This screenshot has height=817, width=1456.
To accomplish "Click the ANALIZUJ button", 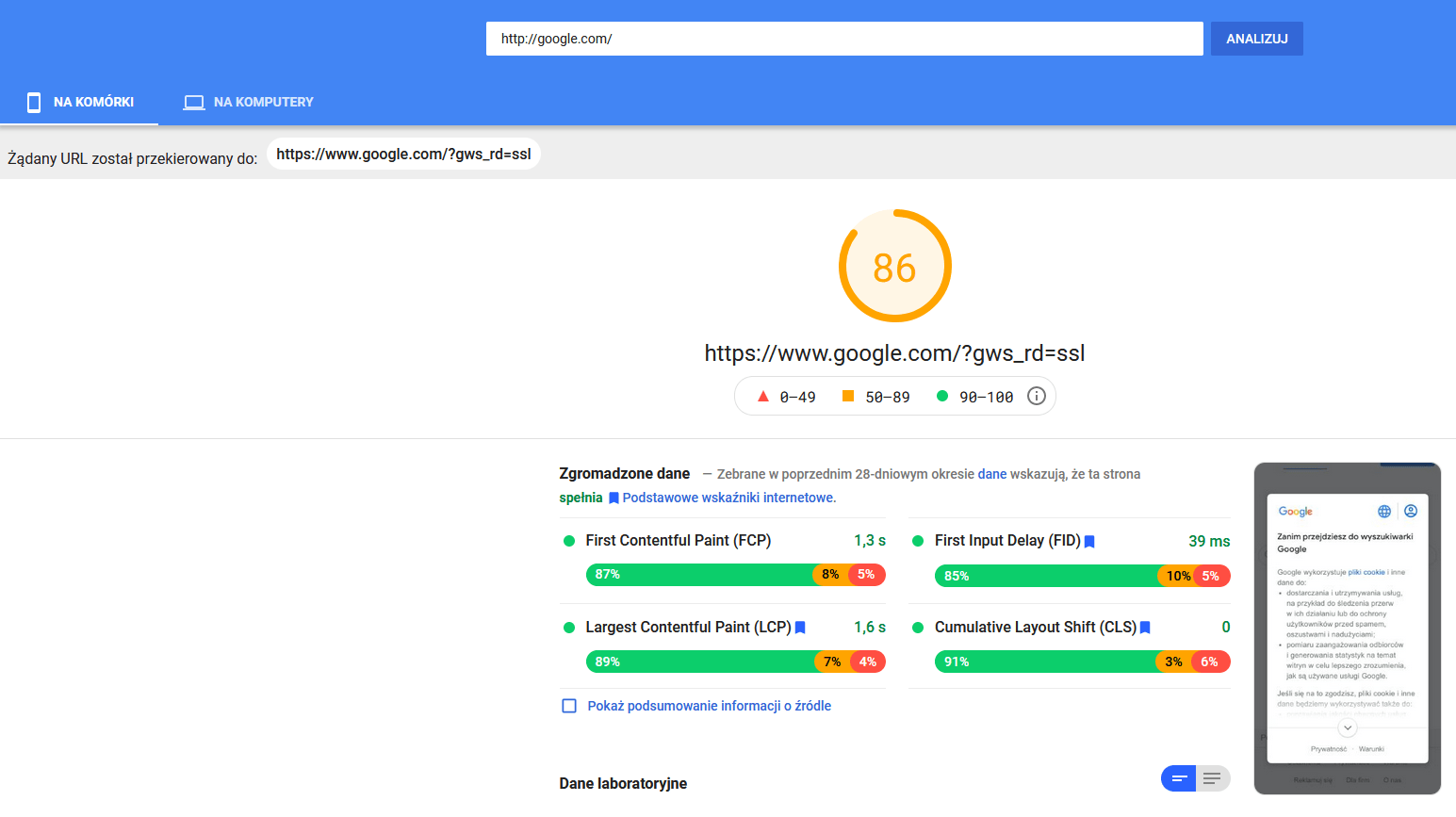I will tap(1257, 39).
